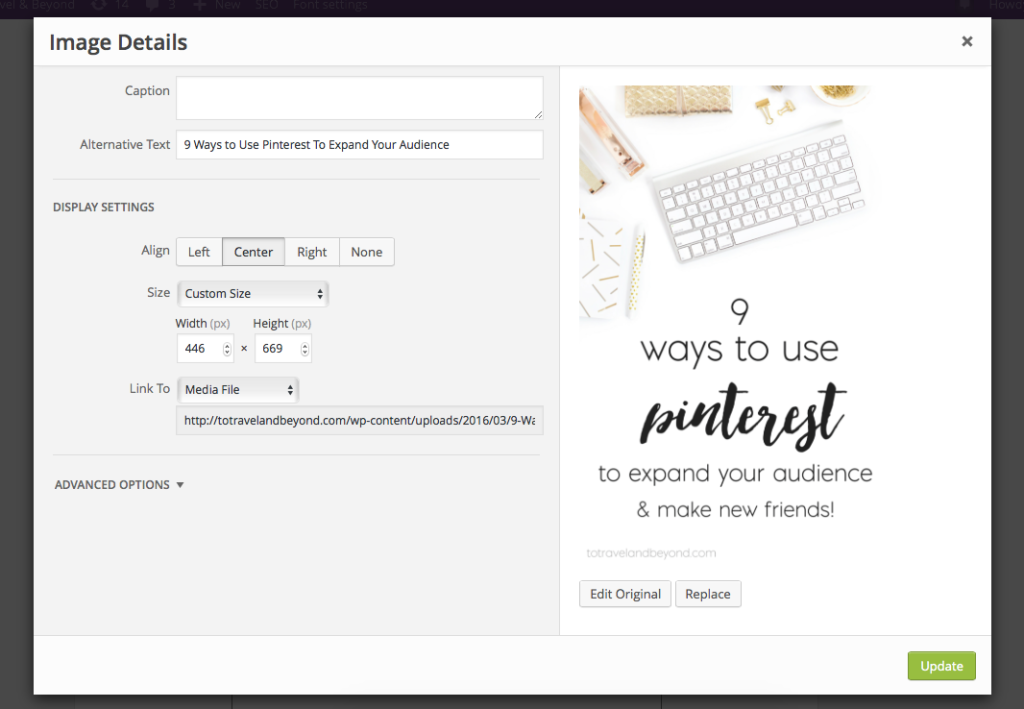Click the Replace button
The height and width of the screenshot is (709, 1024).
point(708,594)
